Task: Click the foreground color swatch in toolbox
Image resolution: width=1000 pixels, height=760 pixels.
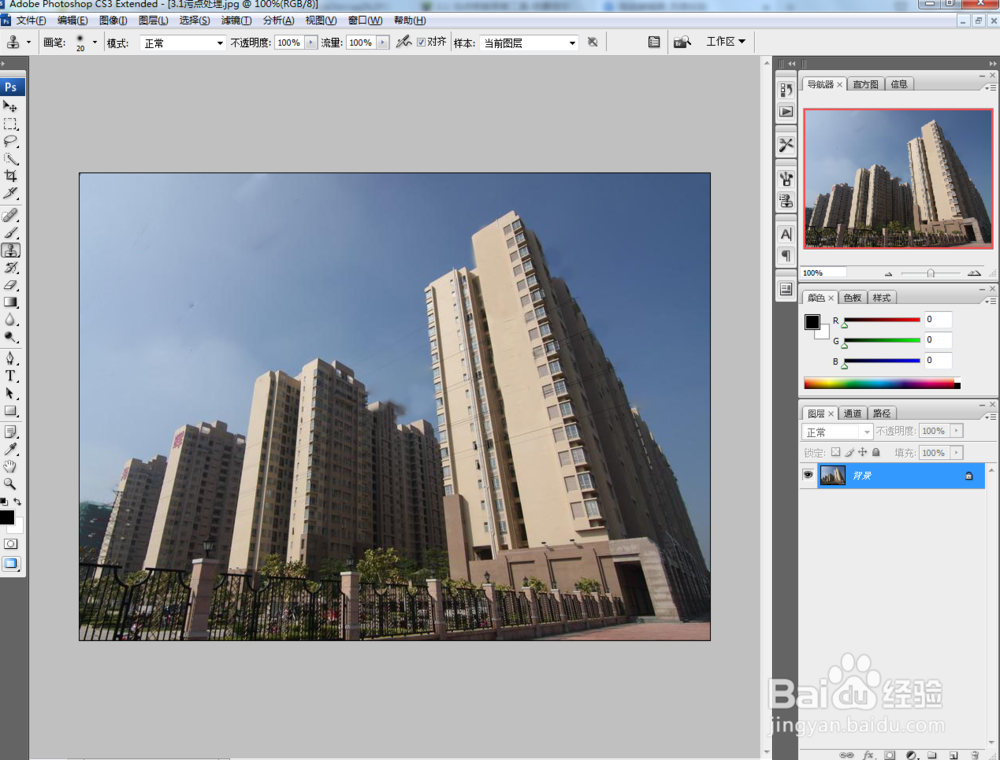Action: 6,517
